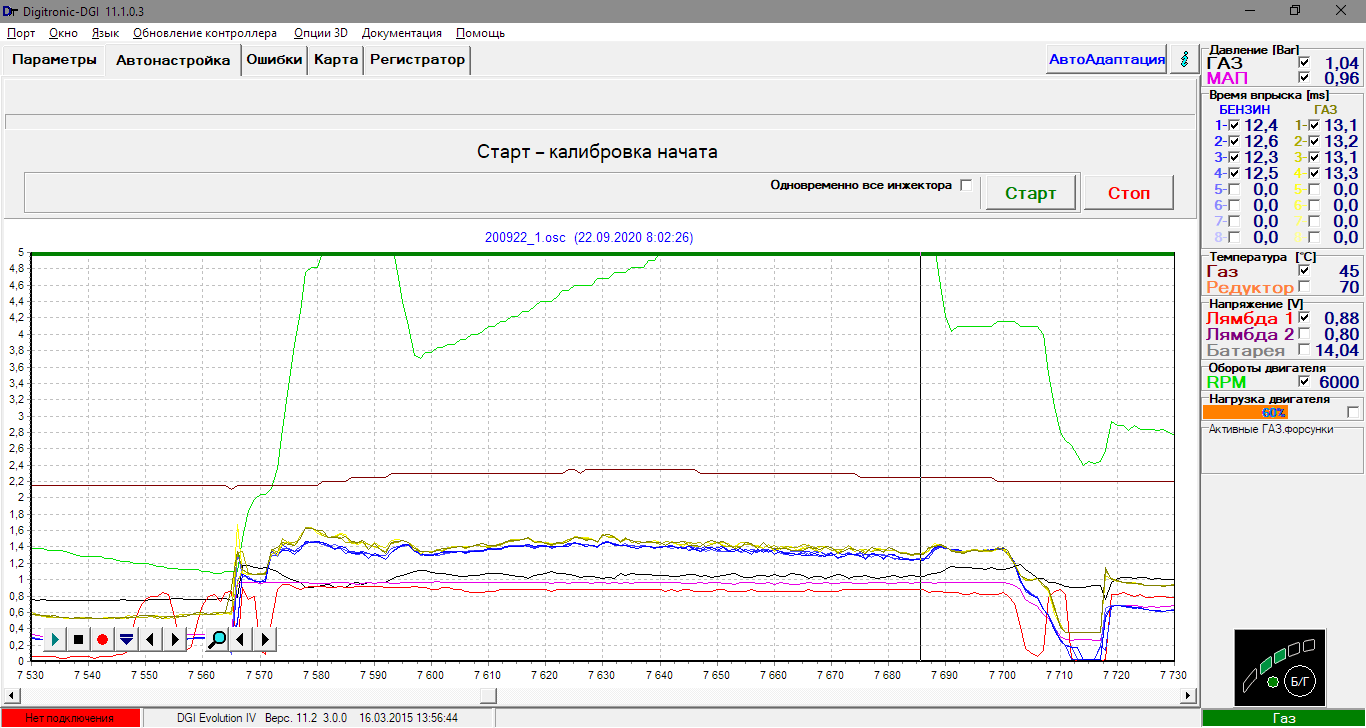Screen dimensions: 1366x728
Task: Click the orange engine load 60% bar
Action: [x=1244, y=412]
